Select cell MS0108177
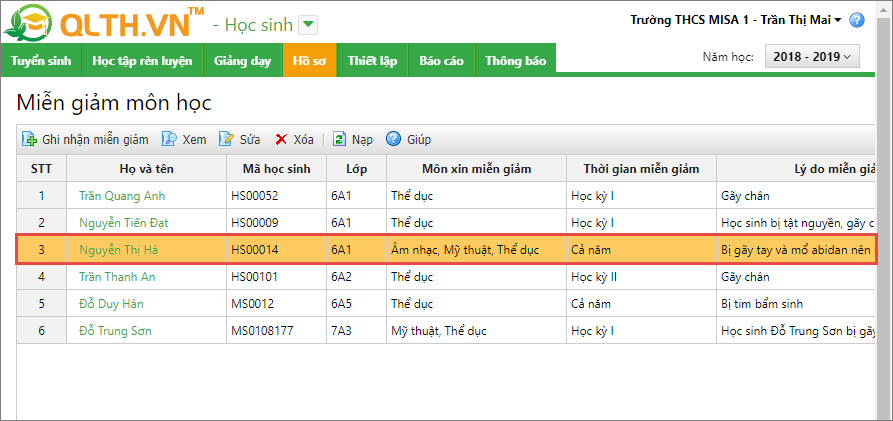Image resolution: width=893 pixels, height=421 pixels. point(276,331)
